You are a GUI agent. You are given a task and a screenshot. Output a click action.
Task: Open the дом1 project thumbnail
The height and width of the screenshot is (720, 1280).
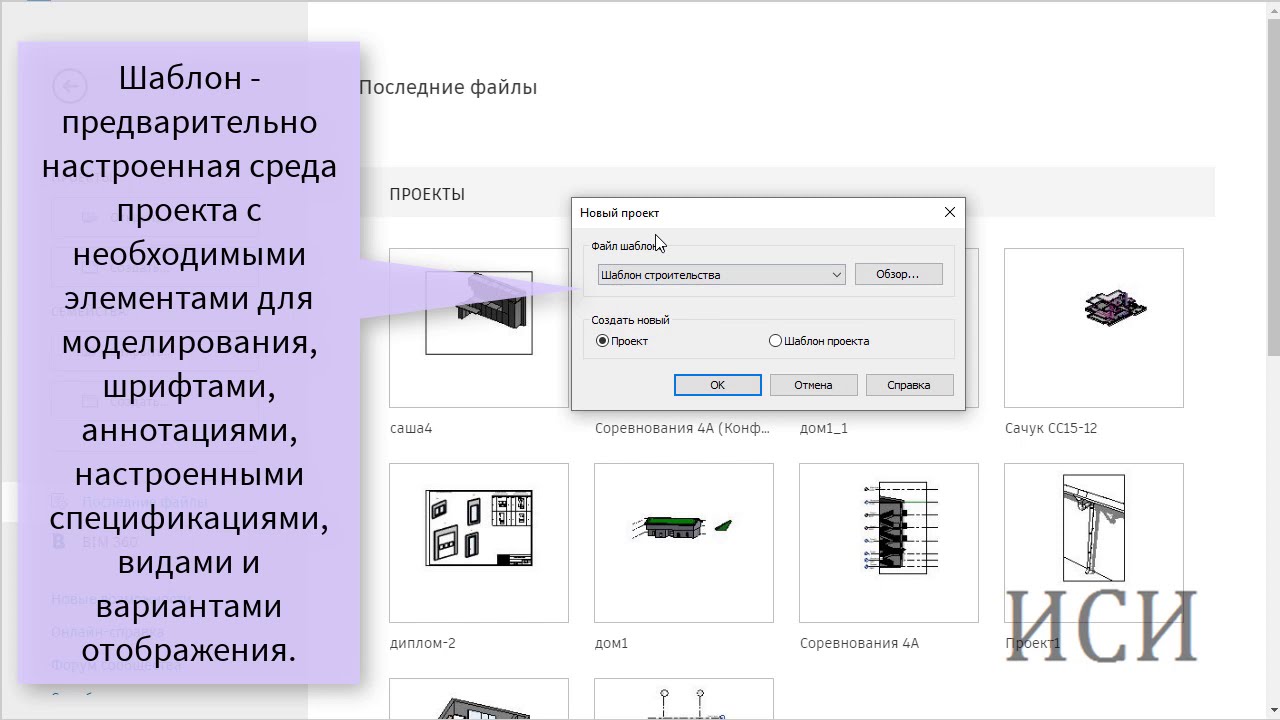684,543
